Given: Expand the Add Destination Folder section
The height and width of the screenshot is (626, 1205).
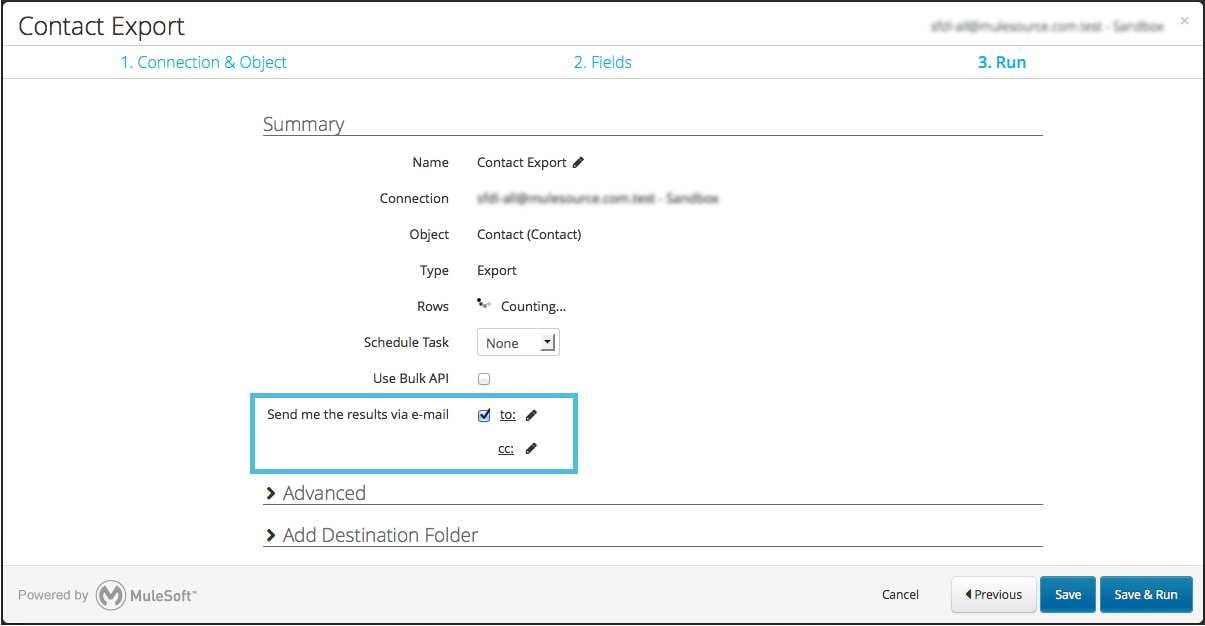Looking at the screenshot, I should [371, 535].
